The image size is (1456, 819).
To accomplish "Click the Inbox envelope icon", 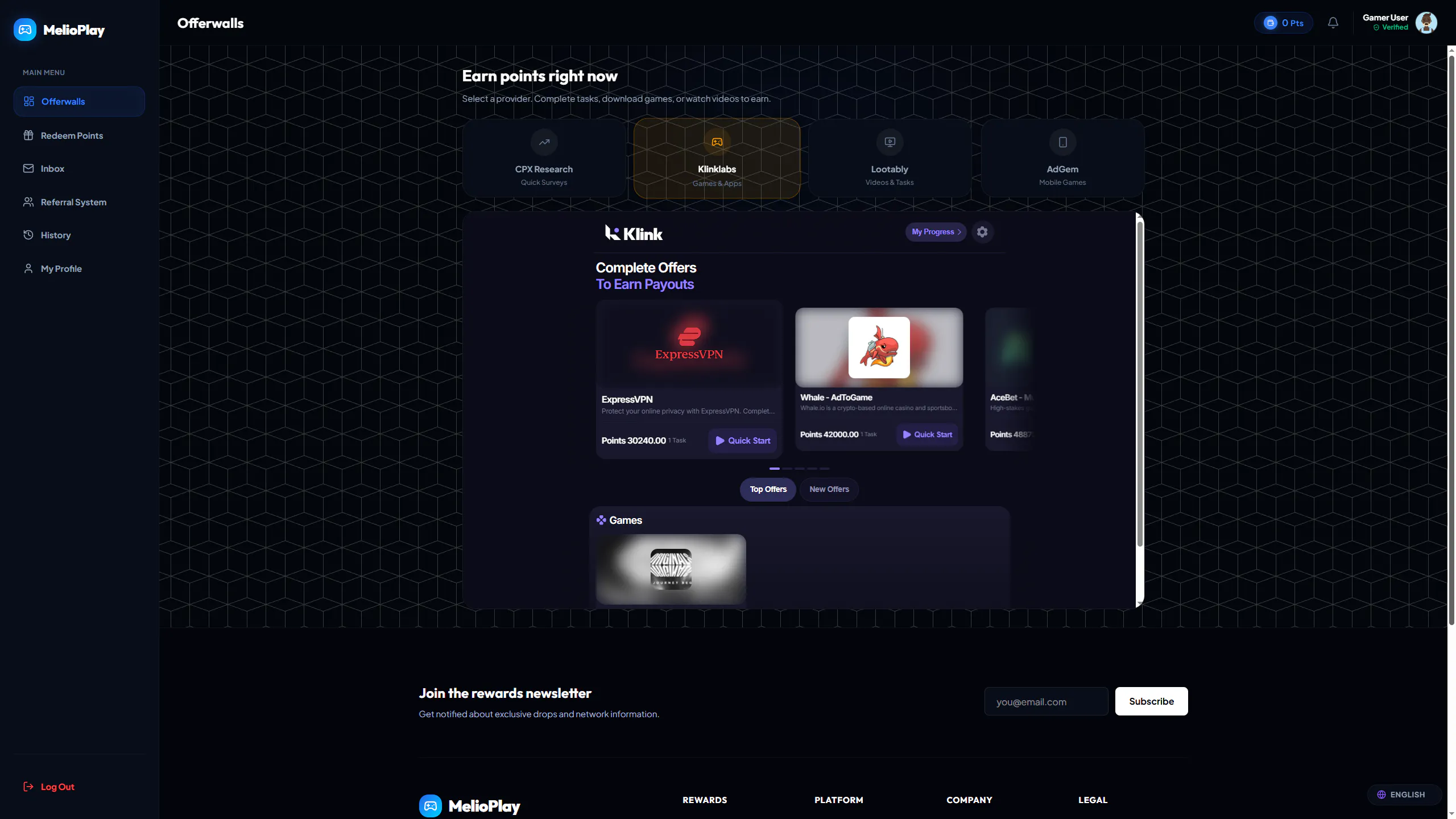I will [x=28, y=168].
